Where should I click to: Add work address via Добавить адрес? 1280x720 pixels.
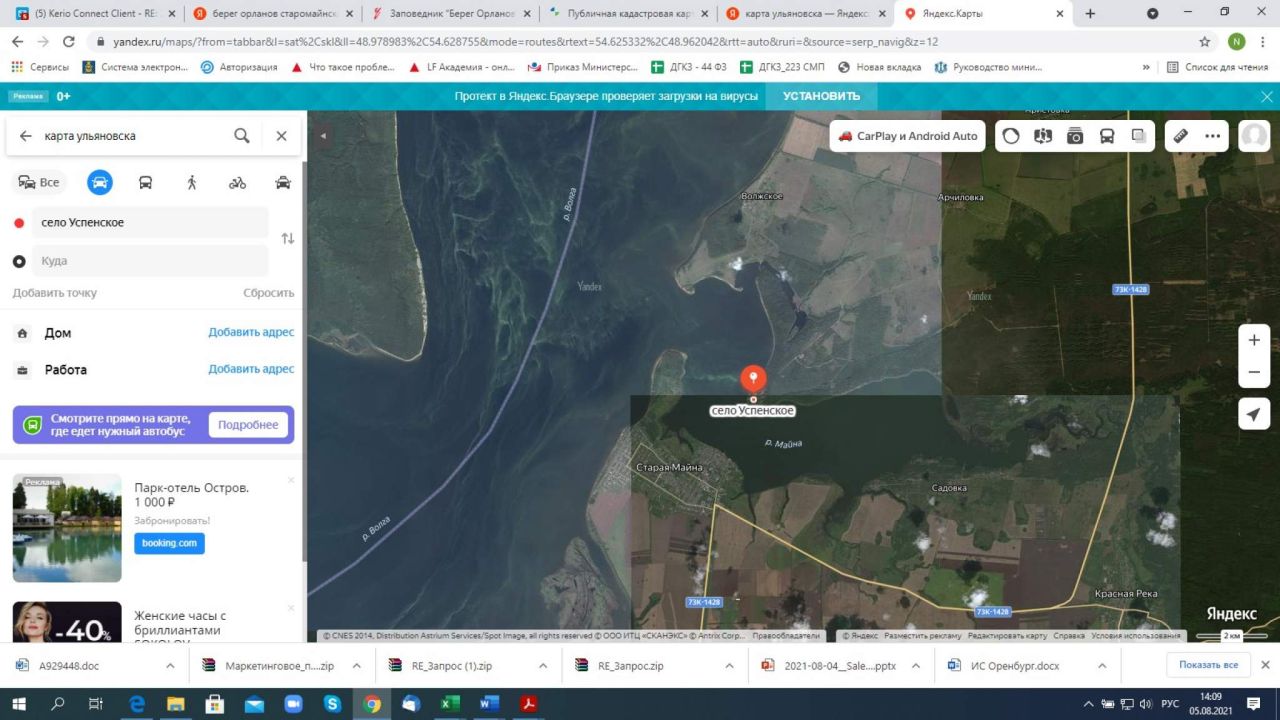[x=251, y=369]
